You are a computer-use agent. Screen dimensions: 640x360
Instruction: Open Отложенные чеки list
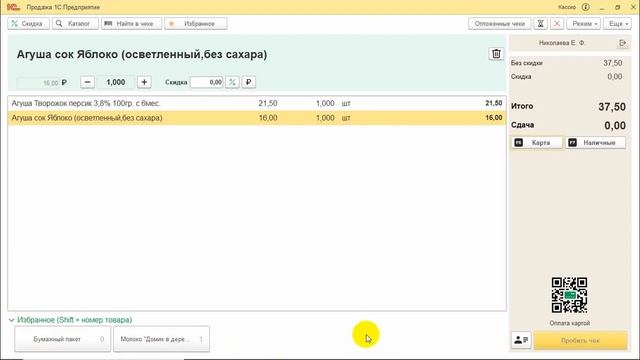click(500, 24)
